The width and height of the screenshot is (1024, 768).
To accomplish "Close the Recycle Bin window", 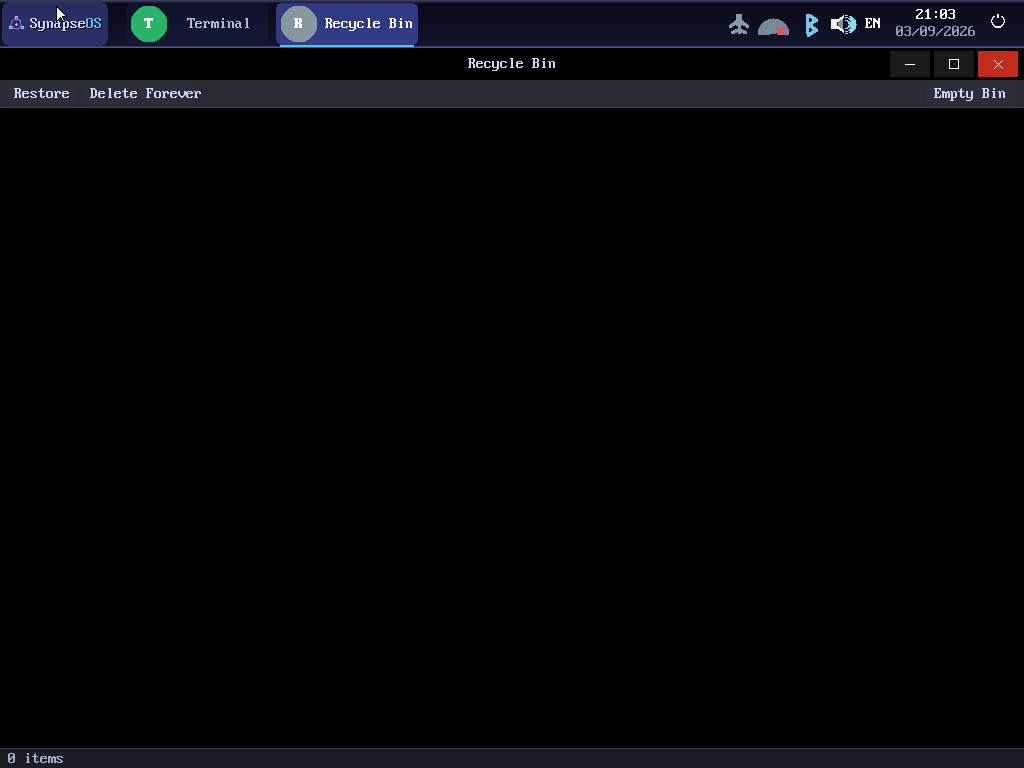I will pos(998,64).
